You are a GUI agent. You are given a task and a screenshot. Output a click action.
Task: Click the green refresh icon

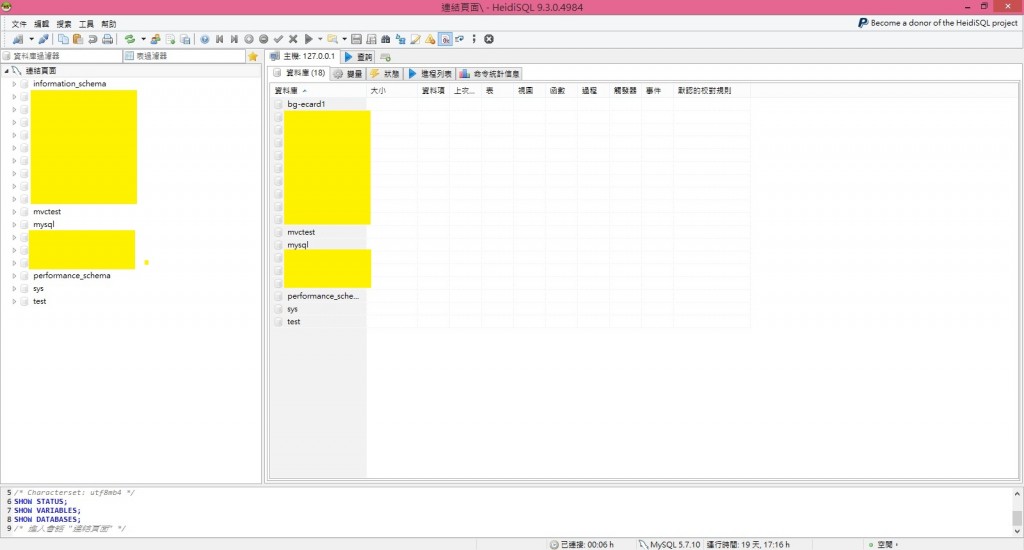point(129,39)
